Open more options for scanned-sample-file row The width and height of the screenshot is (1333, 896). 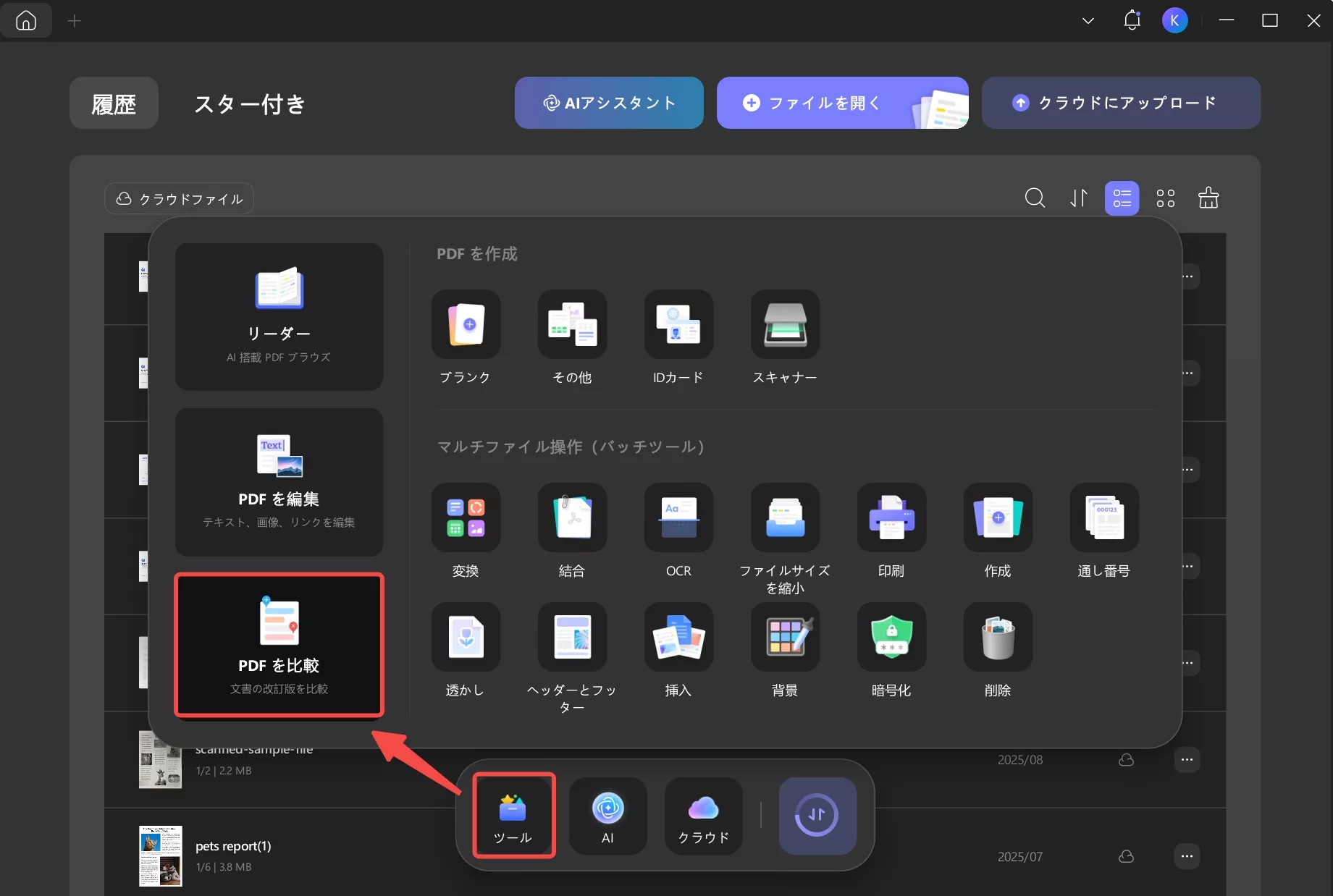tap(1187, 759)
